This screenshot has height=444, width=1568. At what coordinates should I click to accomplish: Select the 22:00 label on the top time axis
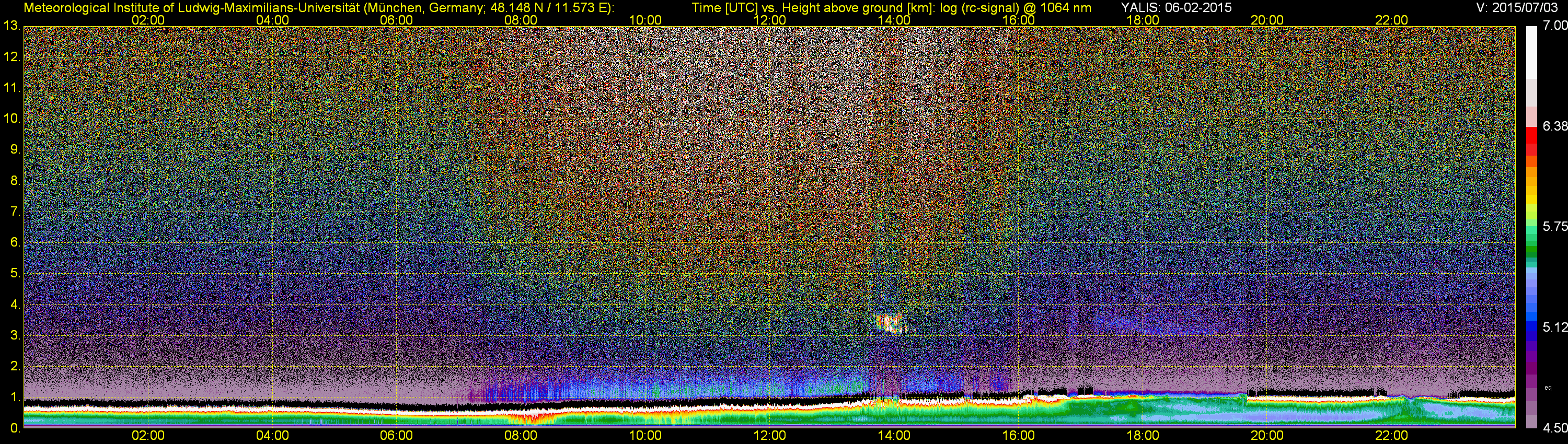pyautogui.click(x=1391, y=20)
